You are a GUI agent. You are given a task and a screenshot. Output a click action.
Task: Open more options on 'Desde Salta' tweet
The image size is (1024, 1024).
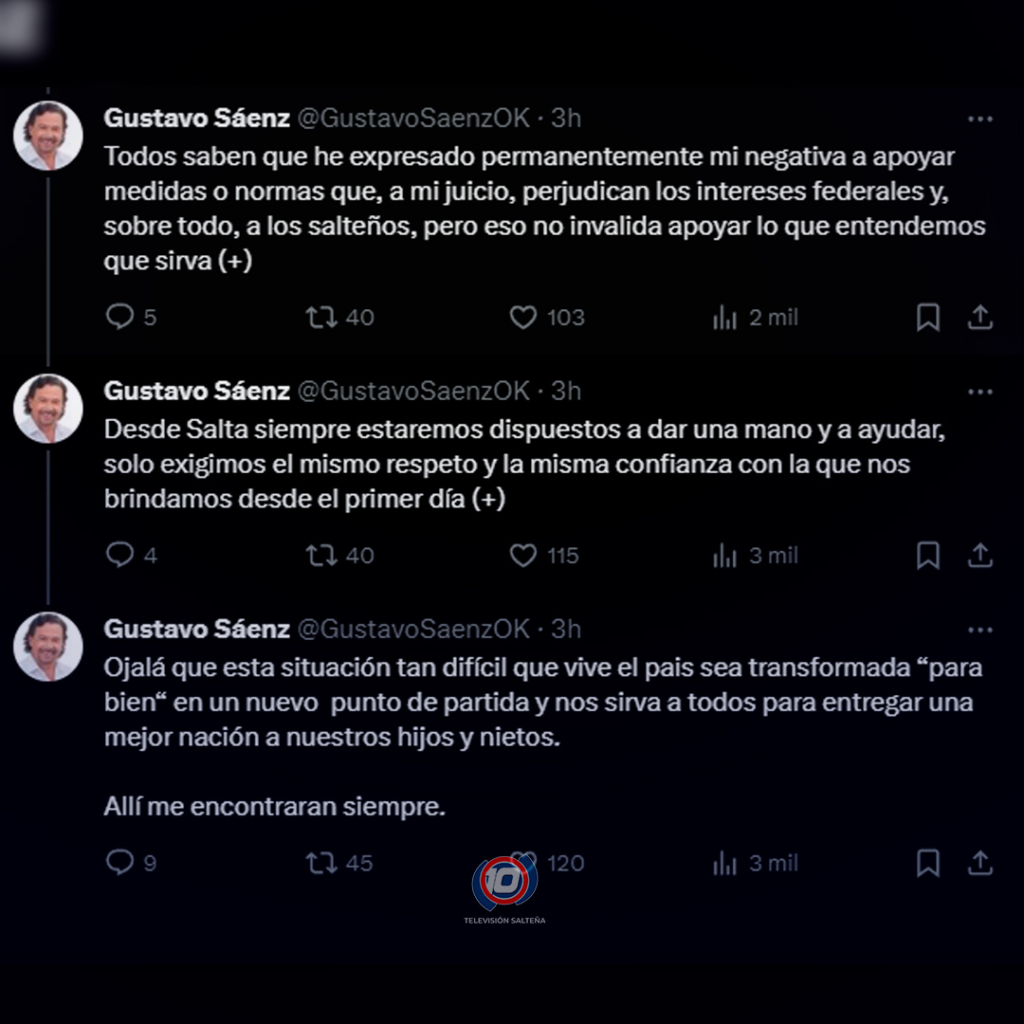tap(980, 391)
